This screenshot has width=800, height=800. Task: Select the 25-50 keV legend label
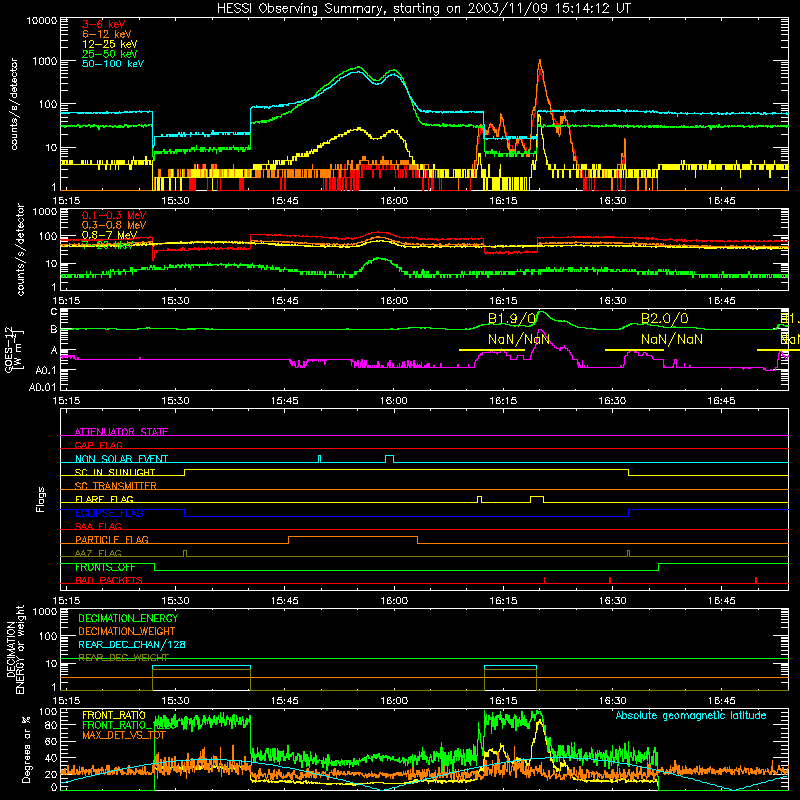110,54
